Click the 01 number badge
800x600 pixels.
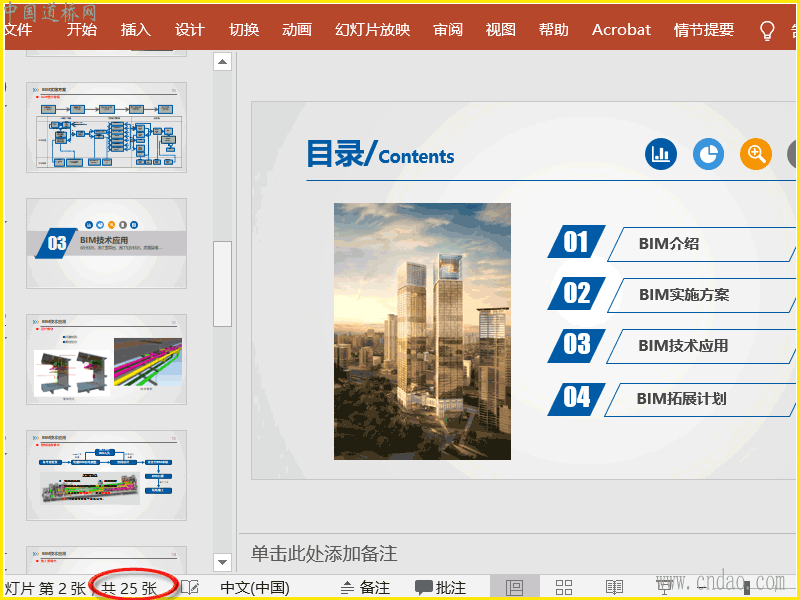point(576,242)
